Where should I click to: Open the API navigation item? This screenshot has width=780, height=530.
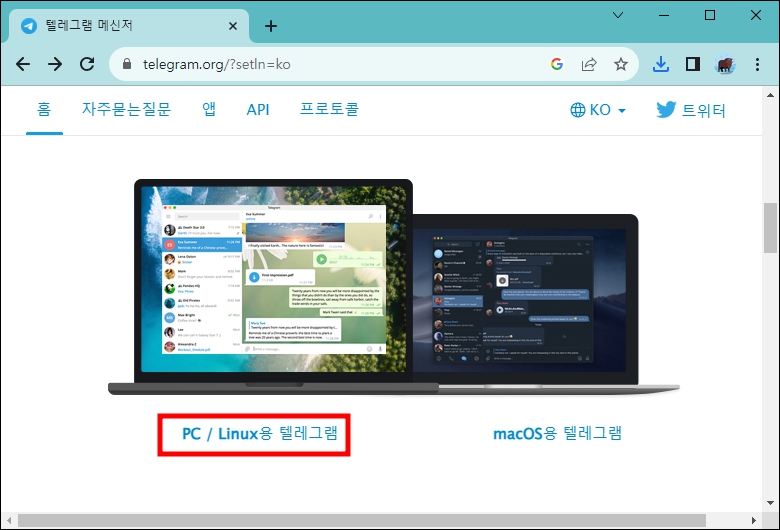(x=258, y=109)
